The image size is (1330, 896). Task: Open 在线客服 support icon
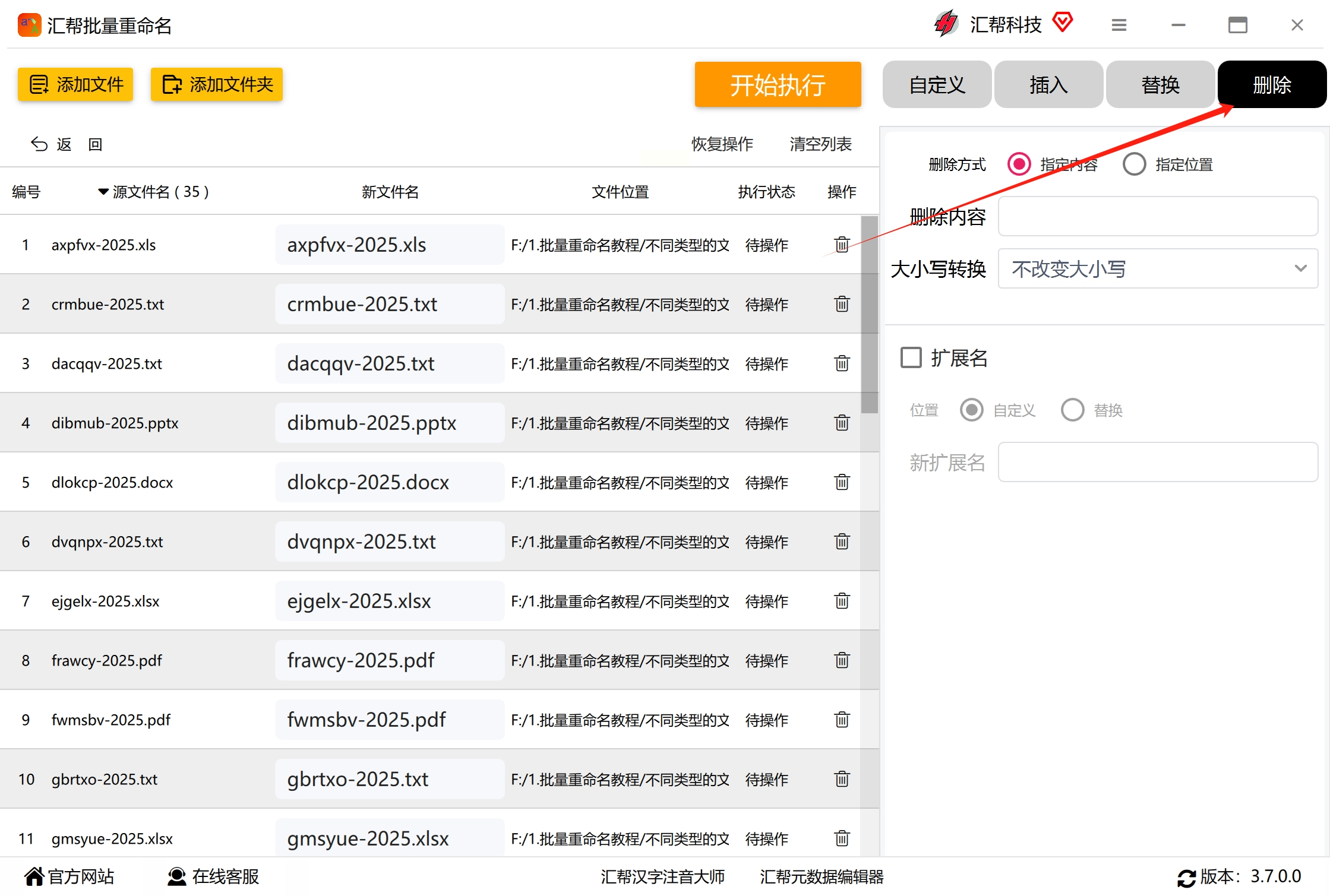pos(176,876)
